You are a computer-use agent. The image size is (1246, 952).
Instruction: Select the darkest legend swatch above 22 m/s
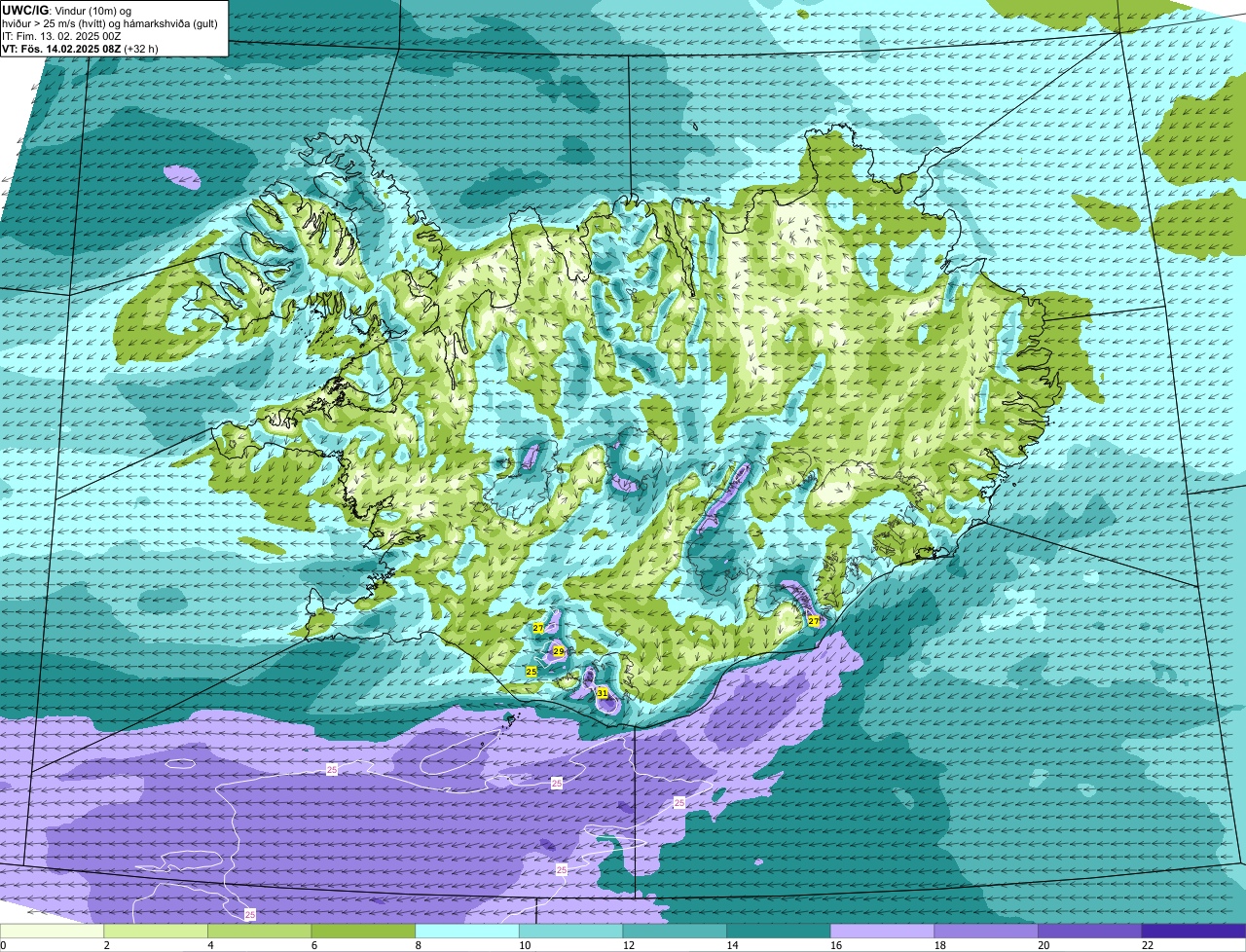tap(1193, 931)
